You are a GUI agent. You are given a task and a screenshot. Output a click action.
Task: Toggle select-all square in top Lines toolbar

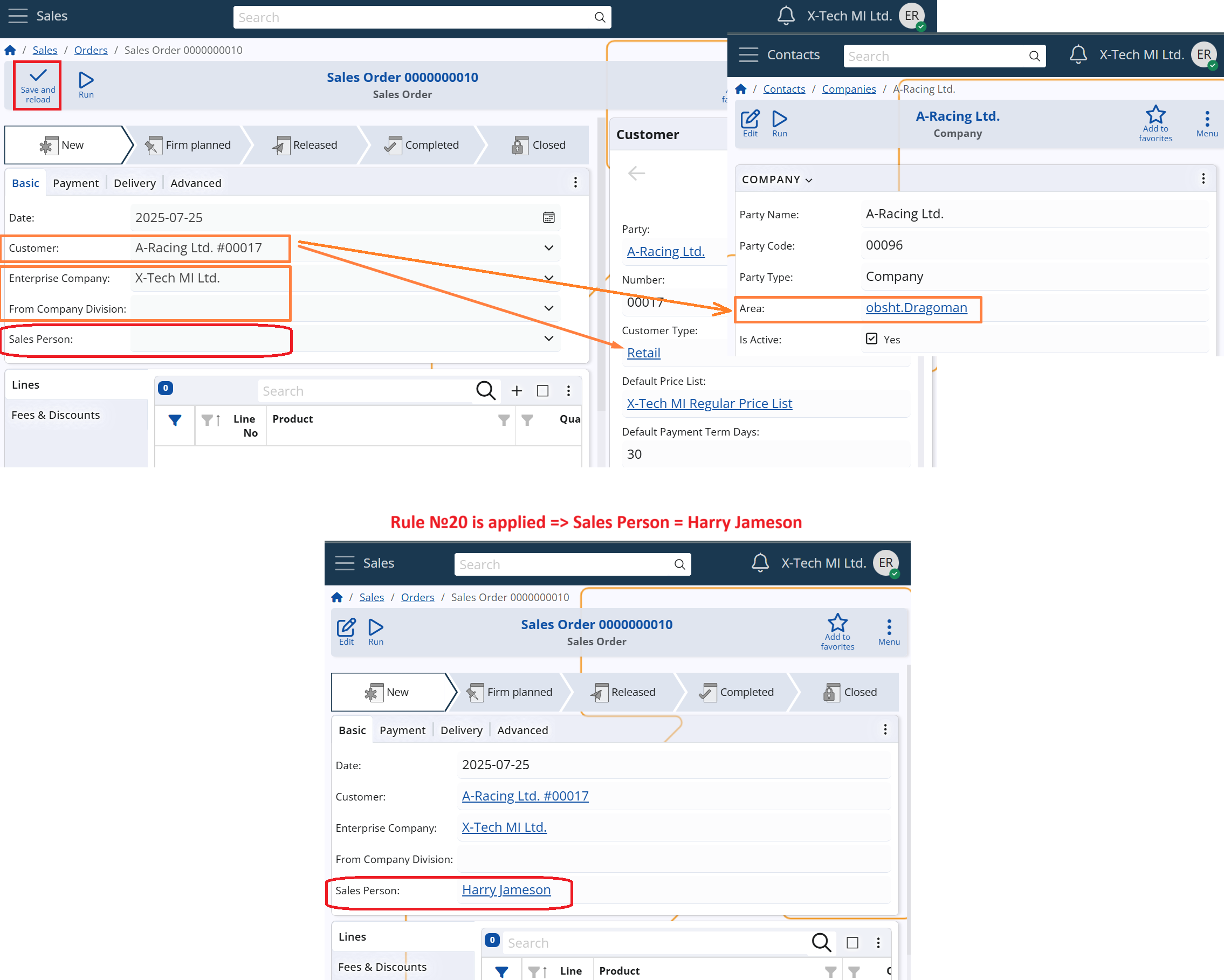point(542,390)
